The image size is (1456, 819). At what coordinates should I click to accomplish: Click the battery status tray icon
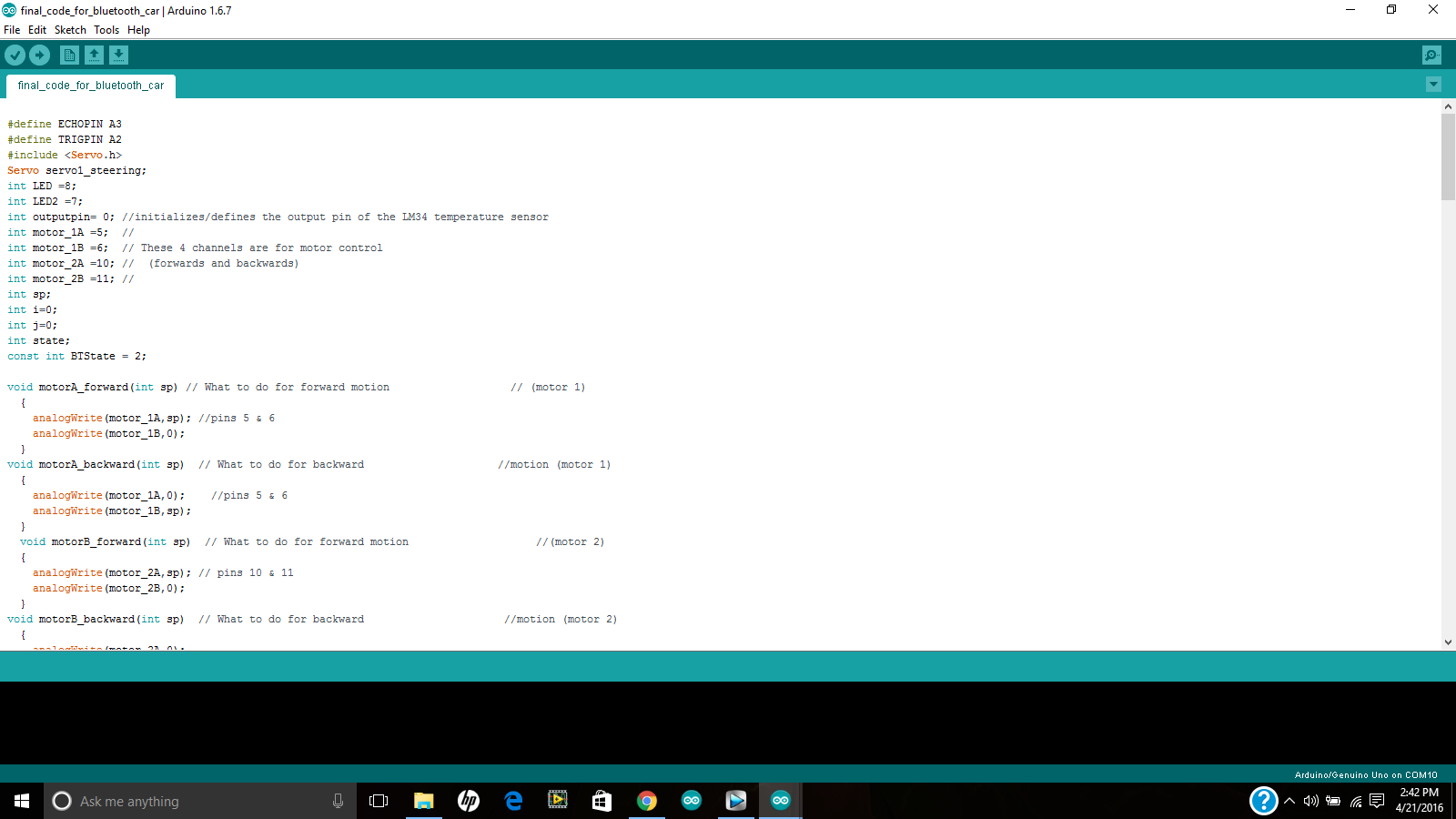[1333, 801]
